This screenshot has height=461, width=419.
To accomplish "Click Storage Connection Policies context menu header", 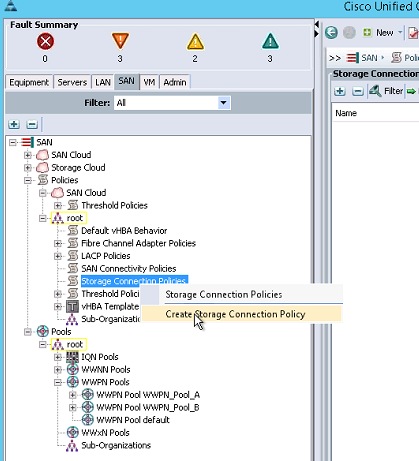I will coord(224,295).
